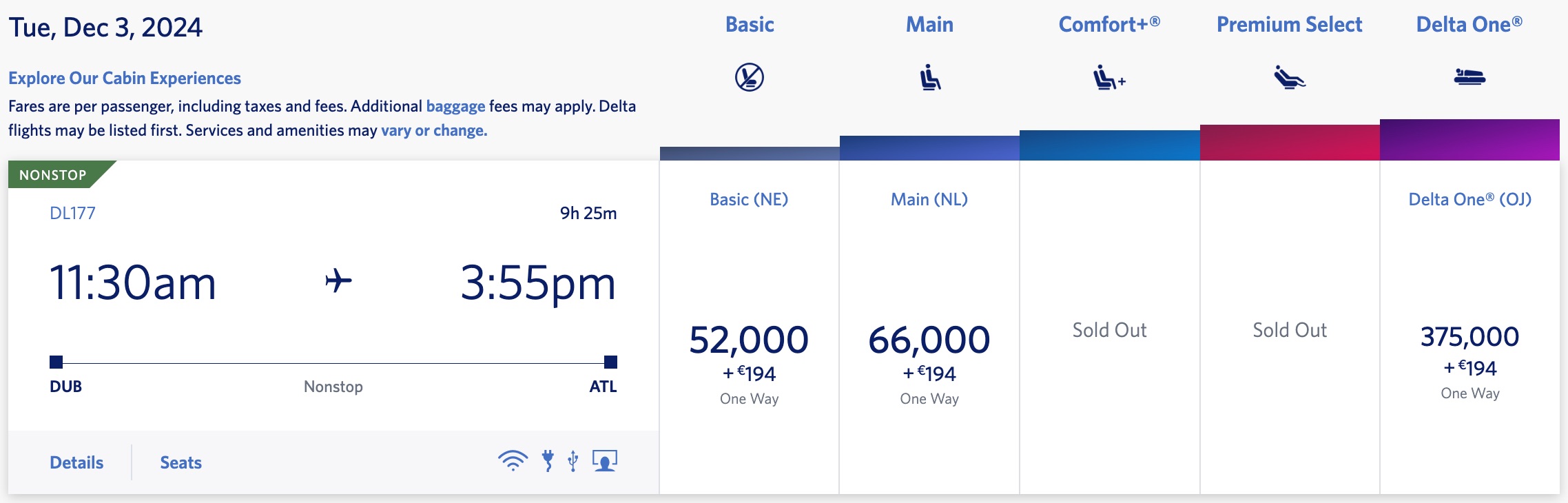Open Explore Our Cabin Experiences link
The image size is (1568, 503).
pos(125,79)
